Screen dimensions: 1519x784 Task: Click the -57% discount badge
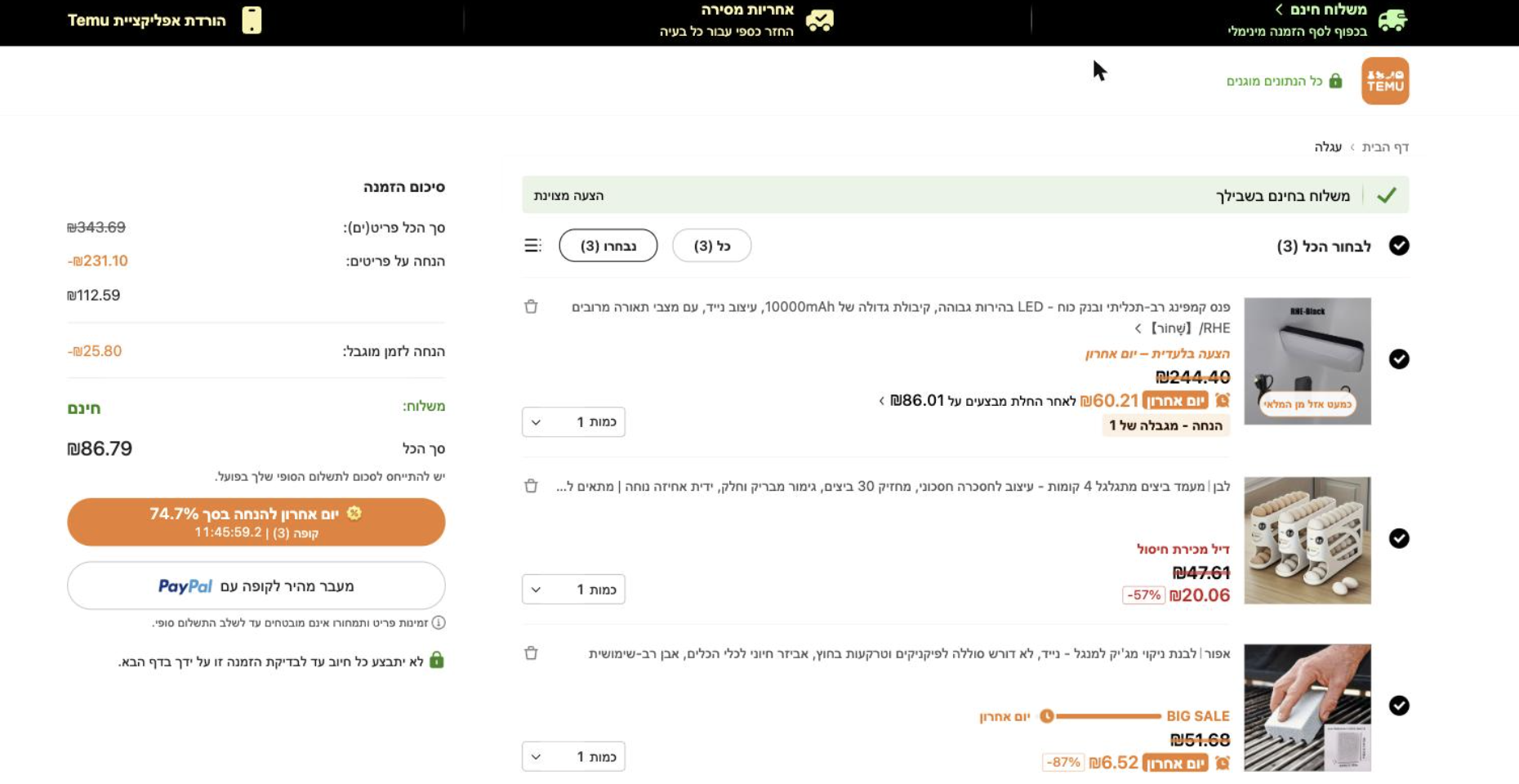click(1143, 595)
